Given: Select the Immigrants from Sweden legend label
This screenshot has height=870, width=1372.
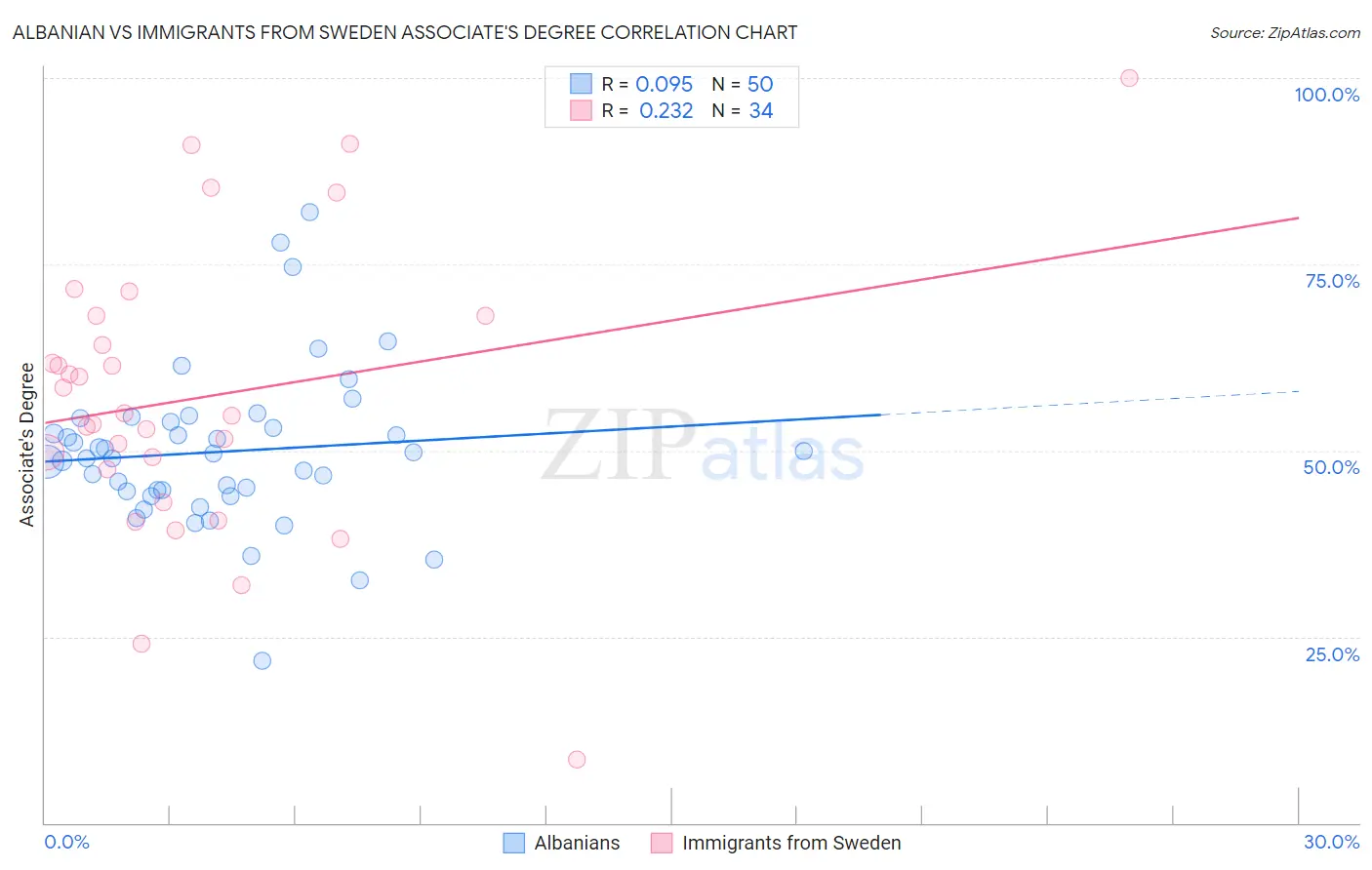Looking at the screenshot, I should [x=791, y=843].
